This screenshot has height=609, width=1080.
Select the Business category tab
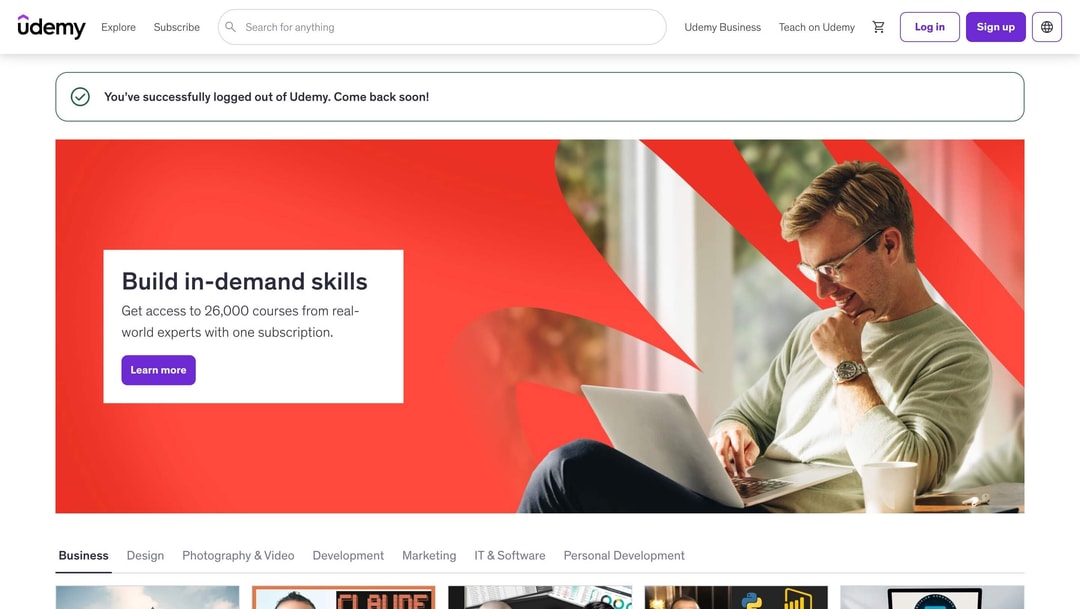click(83, 555)
